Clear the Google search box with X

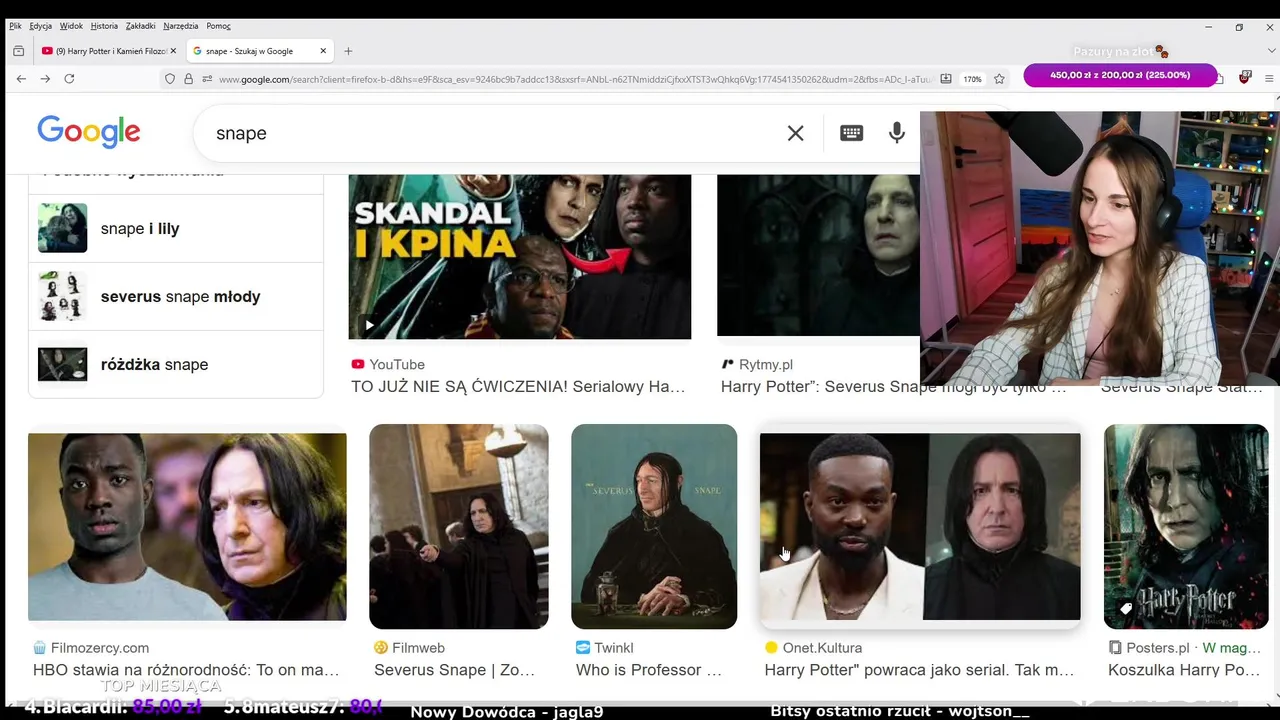(795, 133)
